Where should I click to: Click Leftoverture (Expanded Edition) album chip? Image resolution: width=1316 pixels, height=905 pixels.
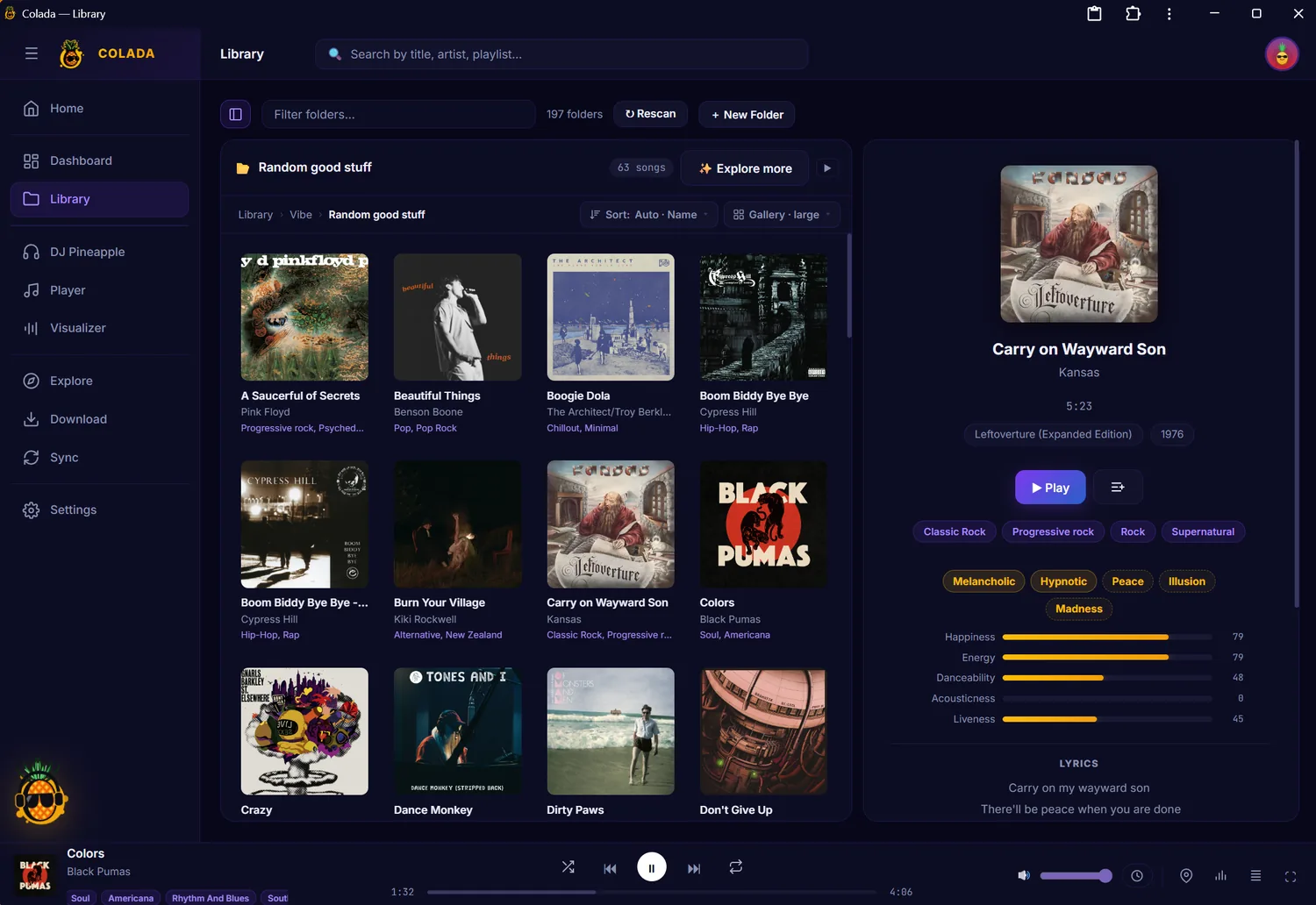(x=1053, y=434)
